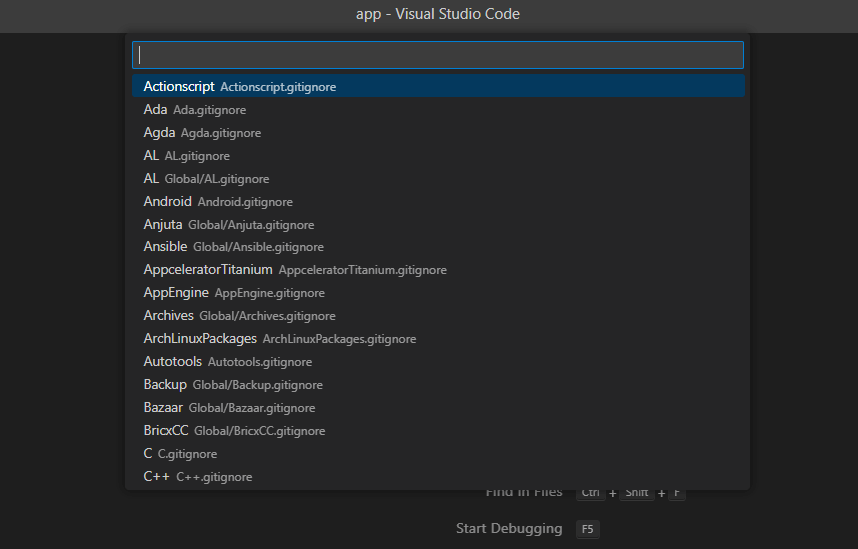Pick the Agda gitignore template
858x549 pixels.
coord(202,133)
